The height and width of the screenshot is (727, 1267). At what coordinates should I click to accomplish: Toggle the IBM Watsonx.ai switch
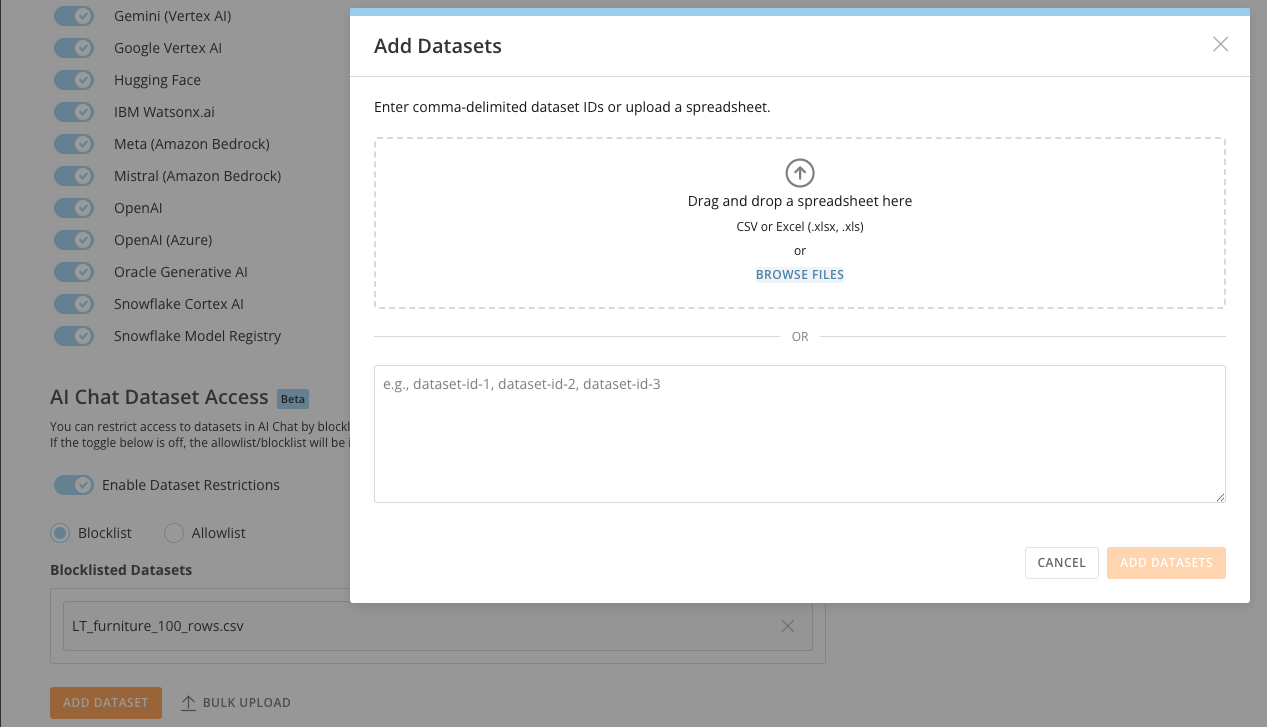(x=74, y=112)
